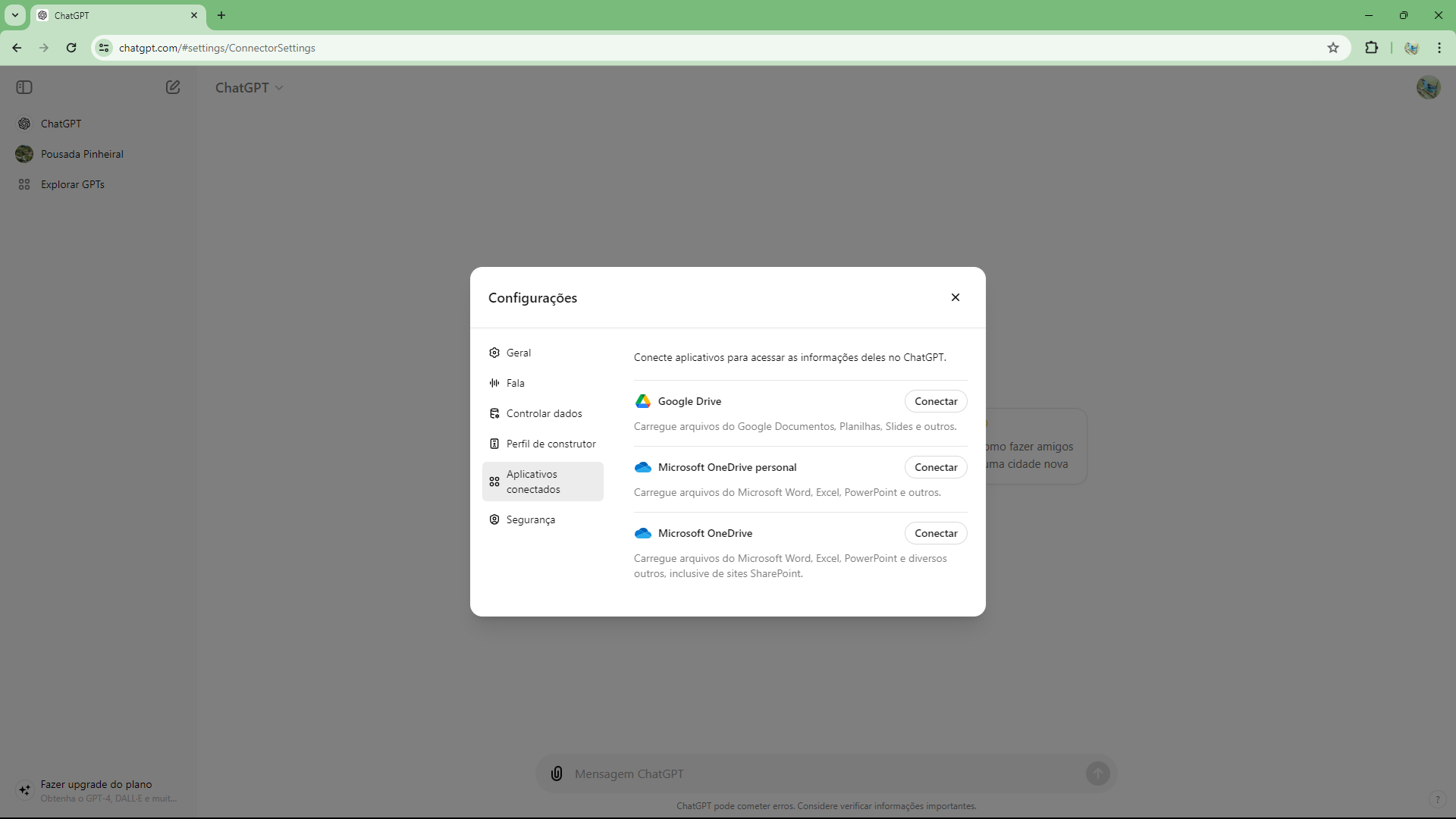Open the tab search dropdown arrow
This screenshot has height=819, width=1456.
point(15,15)
